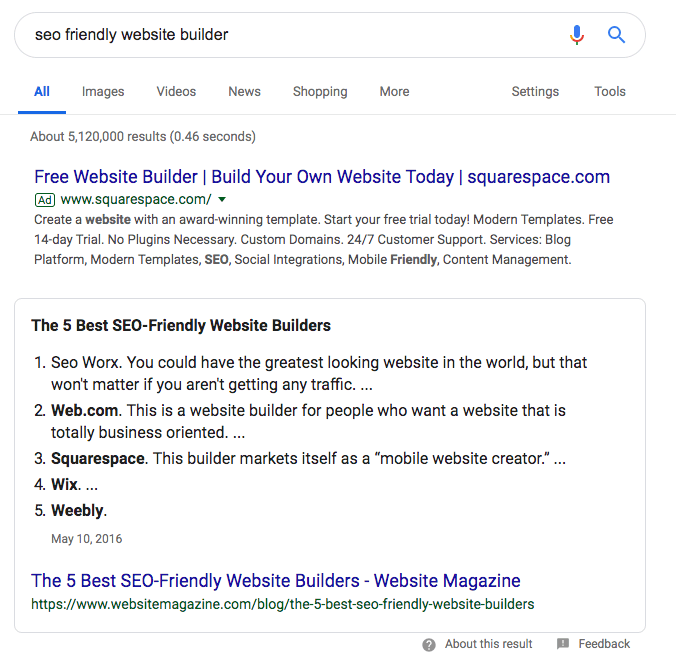This screenshot has width=676, height=667.
Task: Click the blue search magnifier icon
Action: (x=617, y=35)
